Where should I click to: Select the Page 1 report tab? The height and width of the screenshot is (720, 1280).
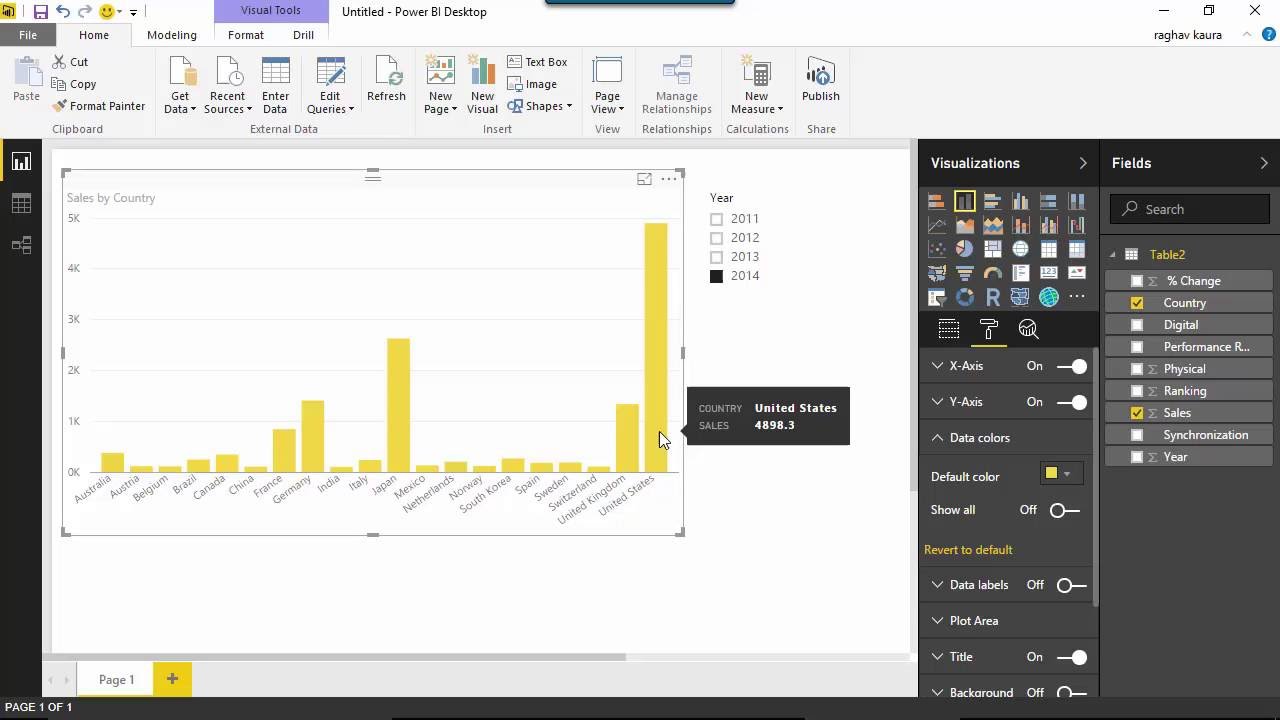point(116,680)
